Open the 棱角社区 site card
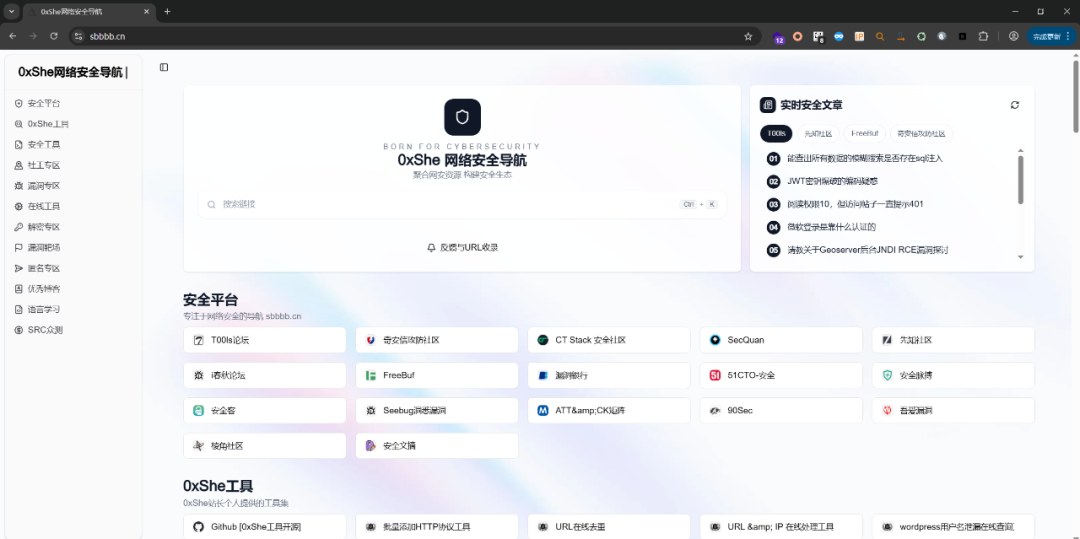The width and height of the screenshot is (1080, 539). coord(264,445)
